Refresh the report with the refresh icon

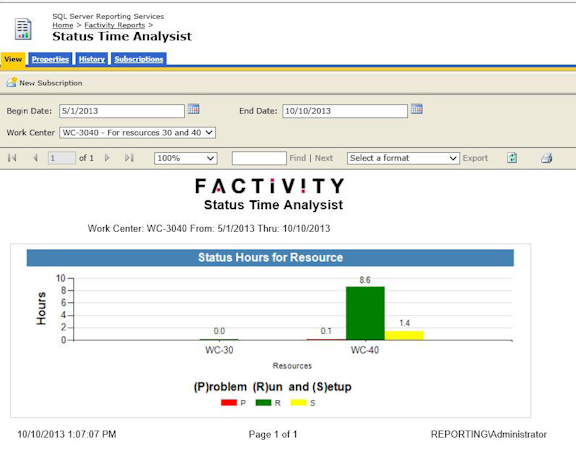click(512, 158)
